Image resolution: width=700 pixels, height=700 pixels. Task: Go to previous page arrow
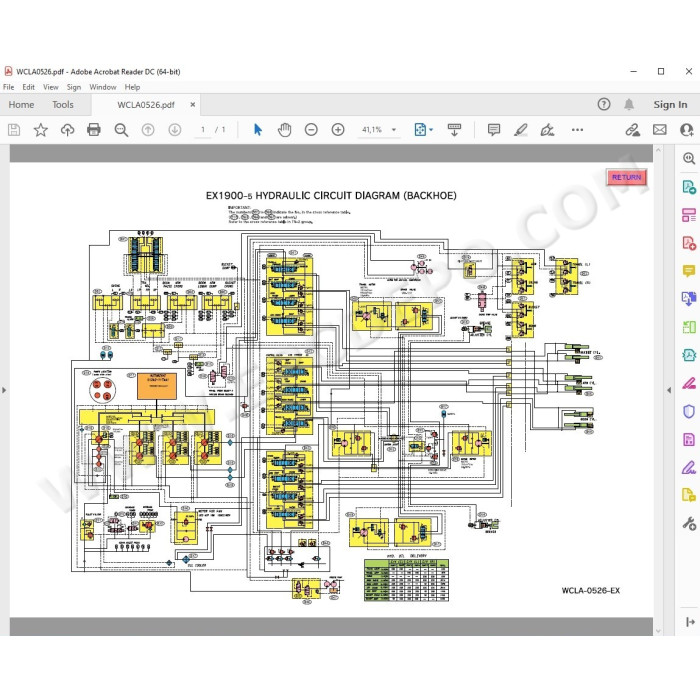(148, 130)
